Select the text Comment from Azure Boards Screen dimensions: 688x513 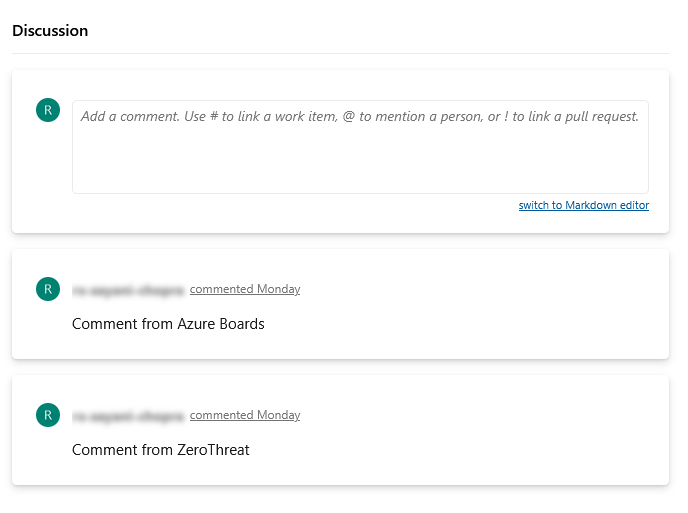[168, 324]
